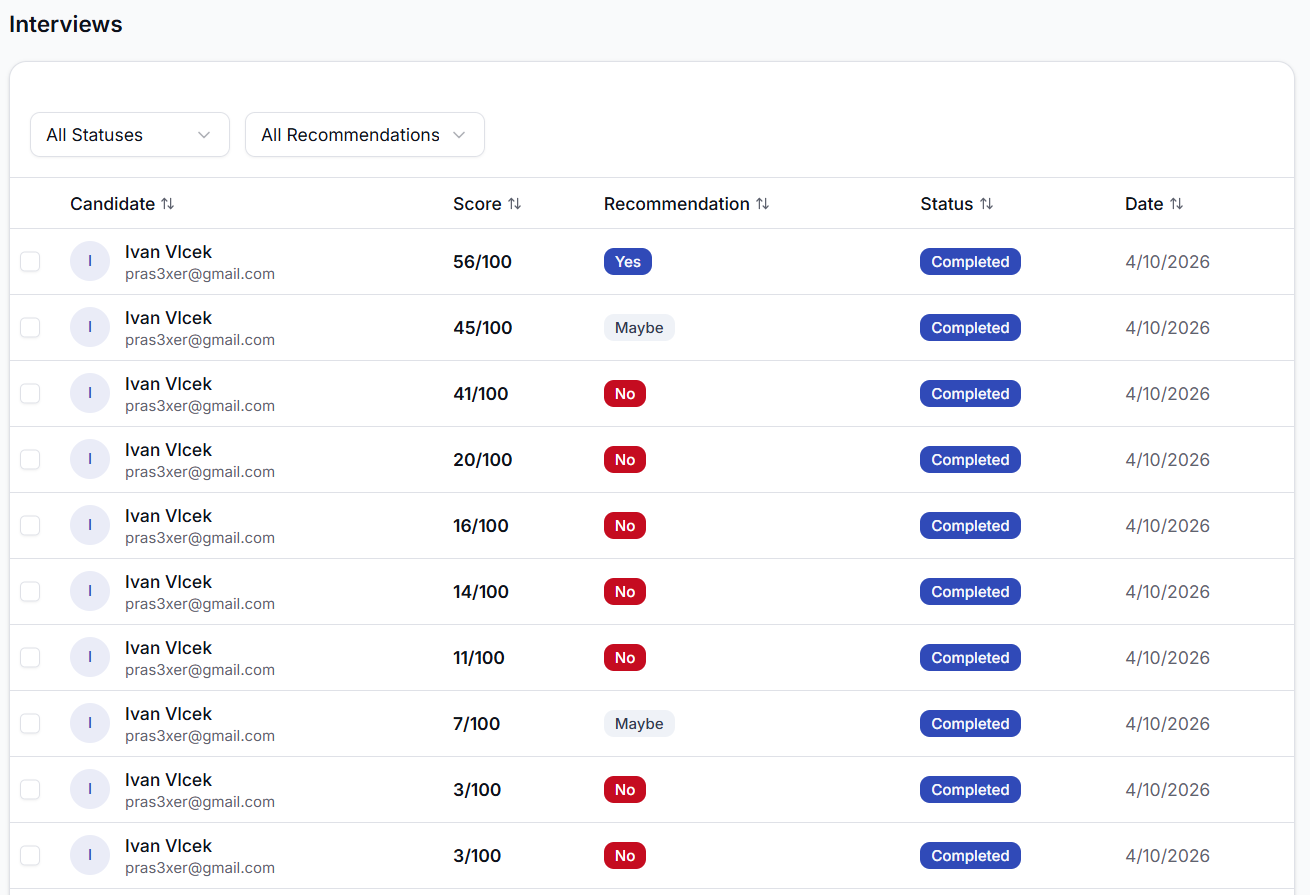Expand the All Recommendations filter

[x=364, y=134]
